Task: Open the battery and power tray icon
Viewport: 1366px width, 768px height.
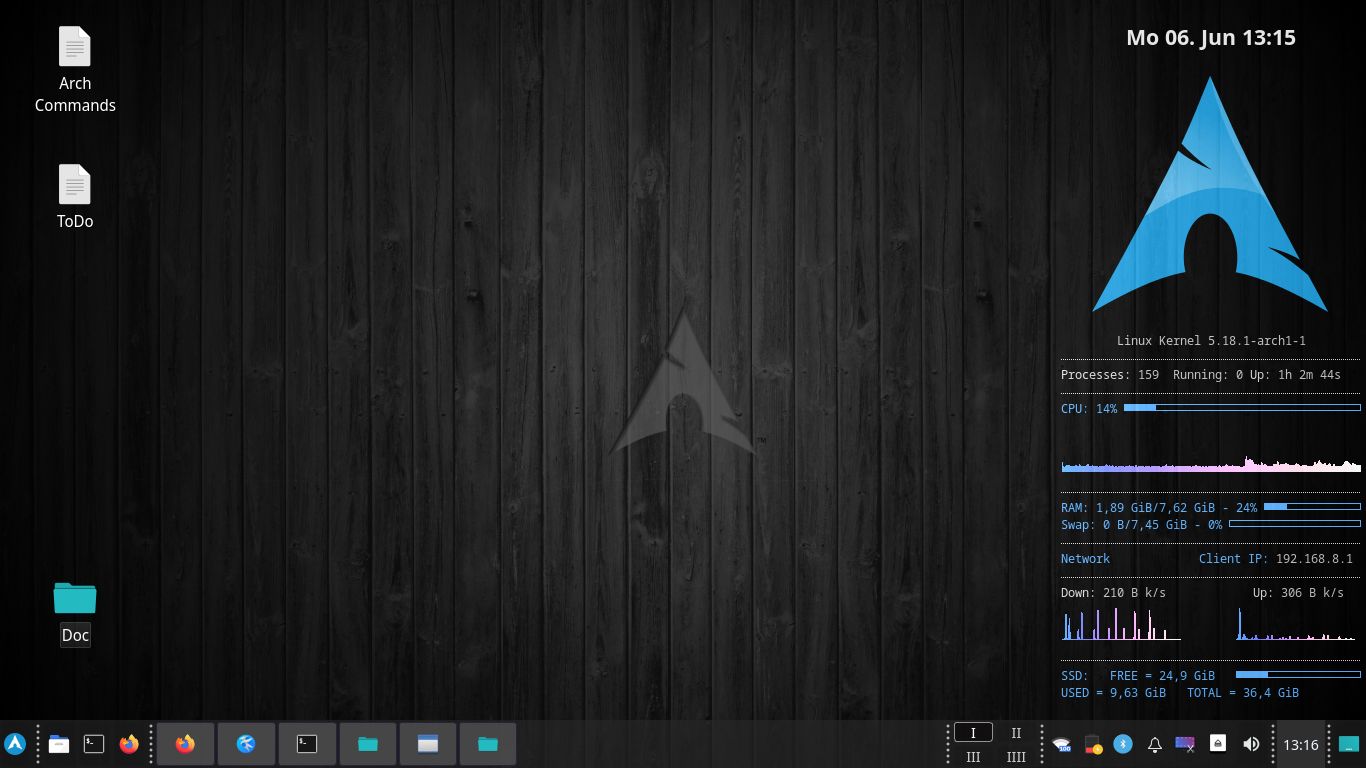Action: tap(1093, 744)
